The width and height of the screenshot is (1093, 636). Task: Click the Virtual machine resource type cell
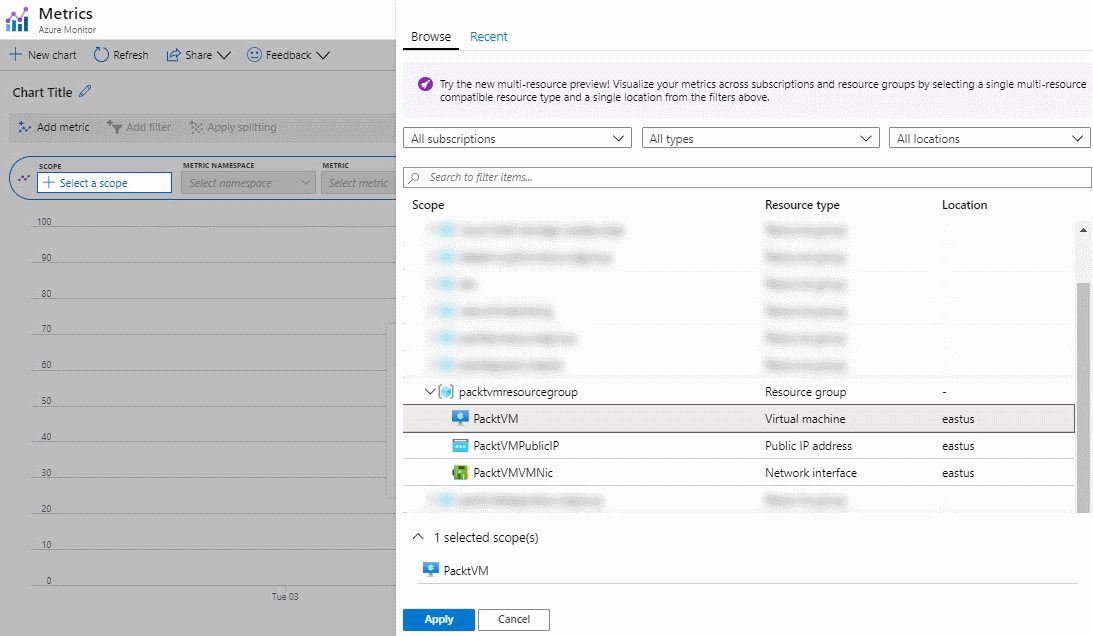[805, 418]
